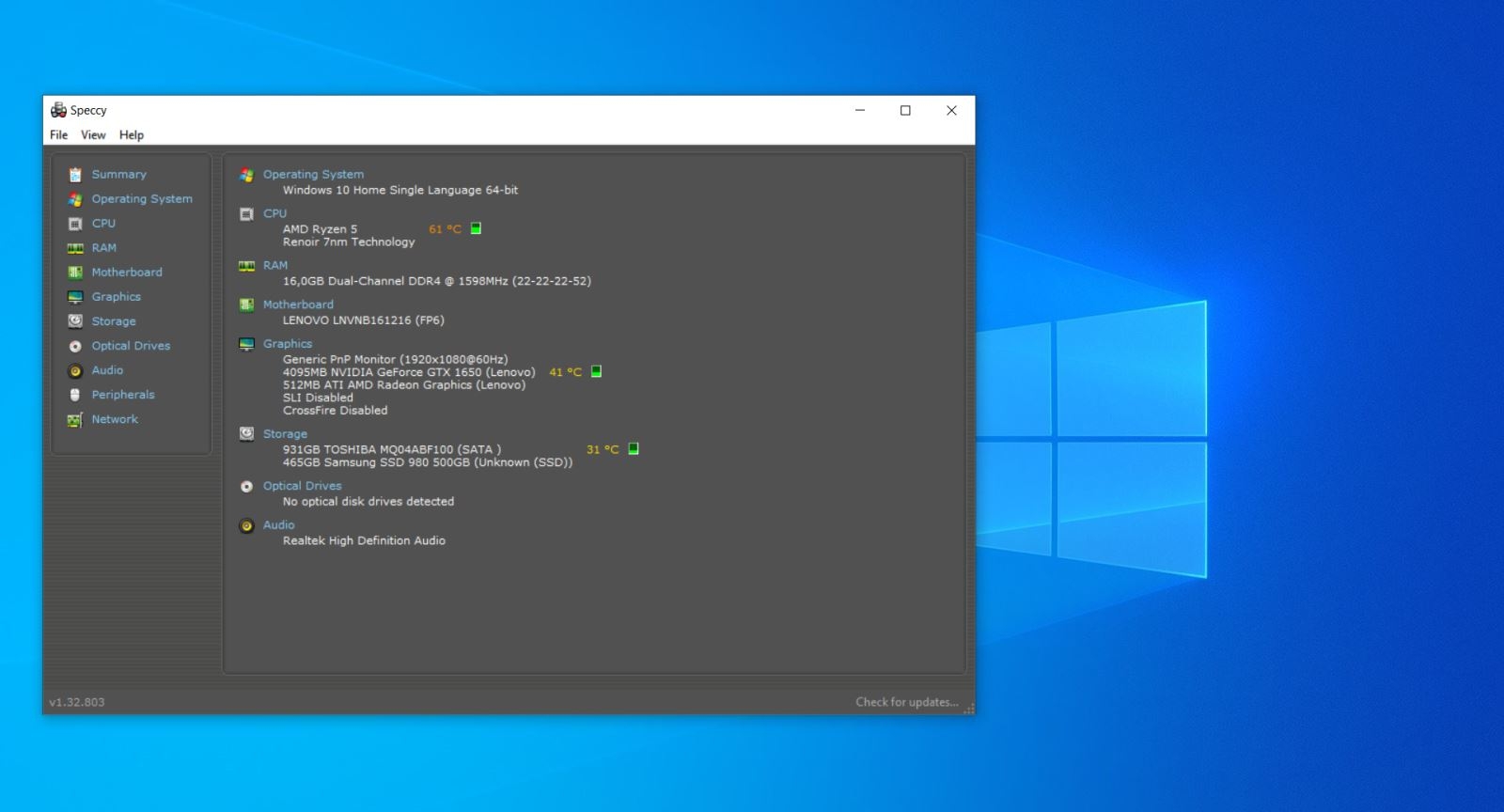This screenshot has height=812, width=1504.
Task: Click Check for updates link
Action: (x=907, y=702)
